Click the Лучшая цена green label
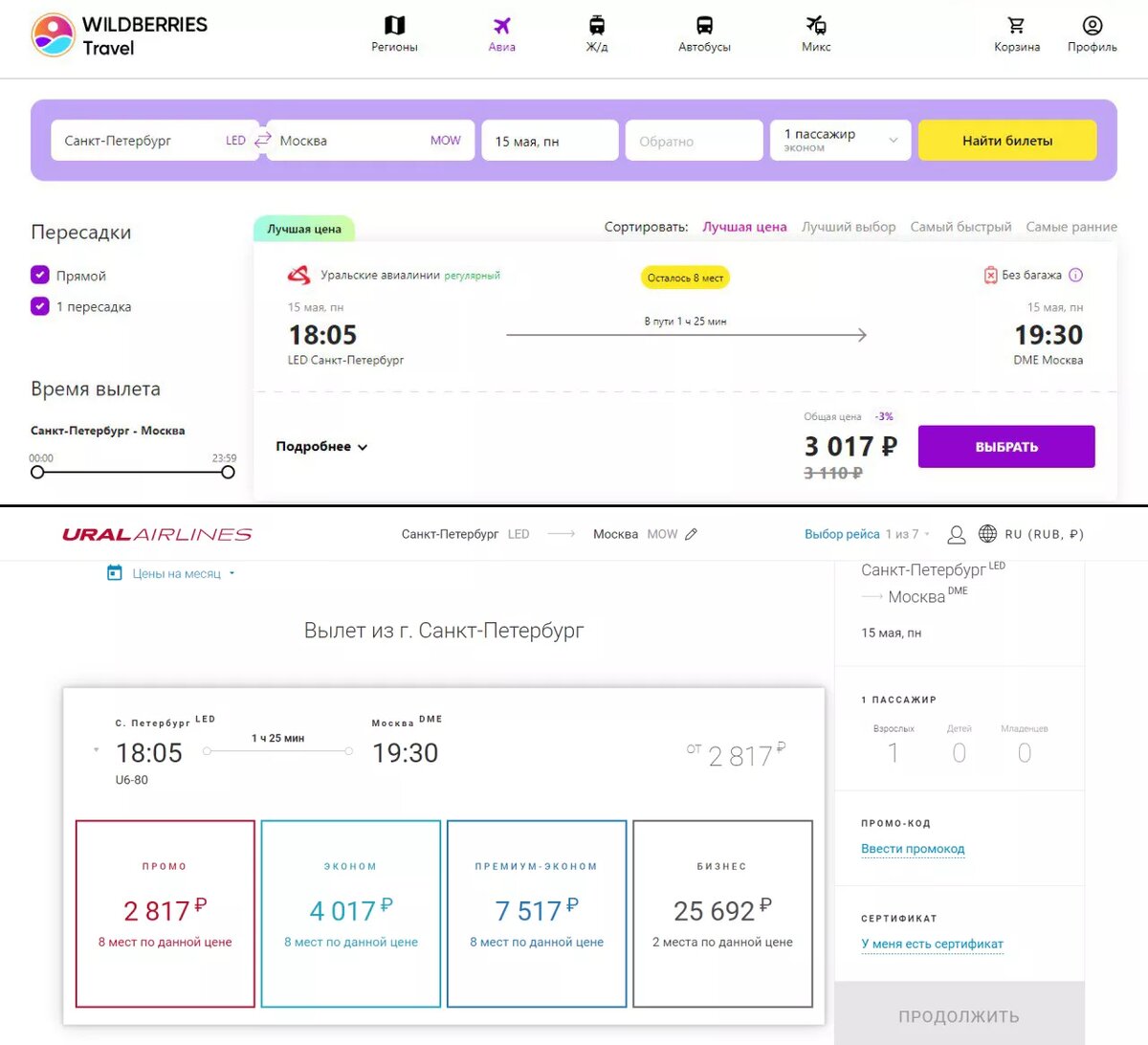The width and height of the screenshot is (1148, 1045). pos(304,229)
